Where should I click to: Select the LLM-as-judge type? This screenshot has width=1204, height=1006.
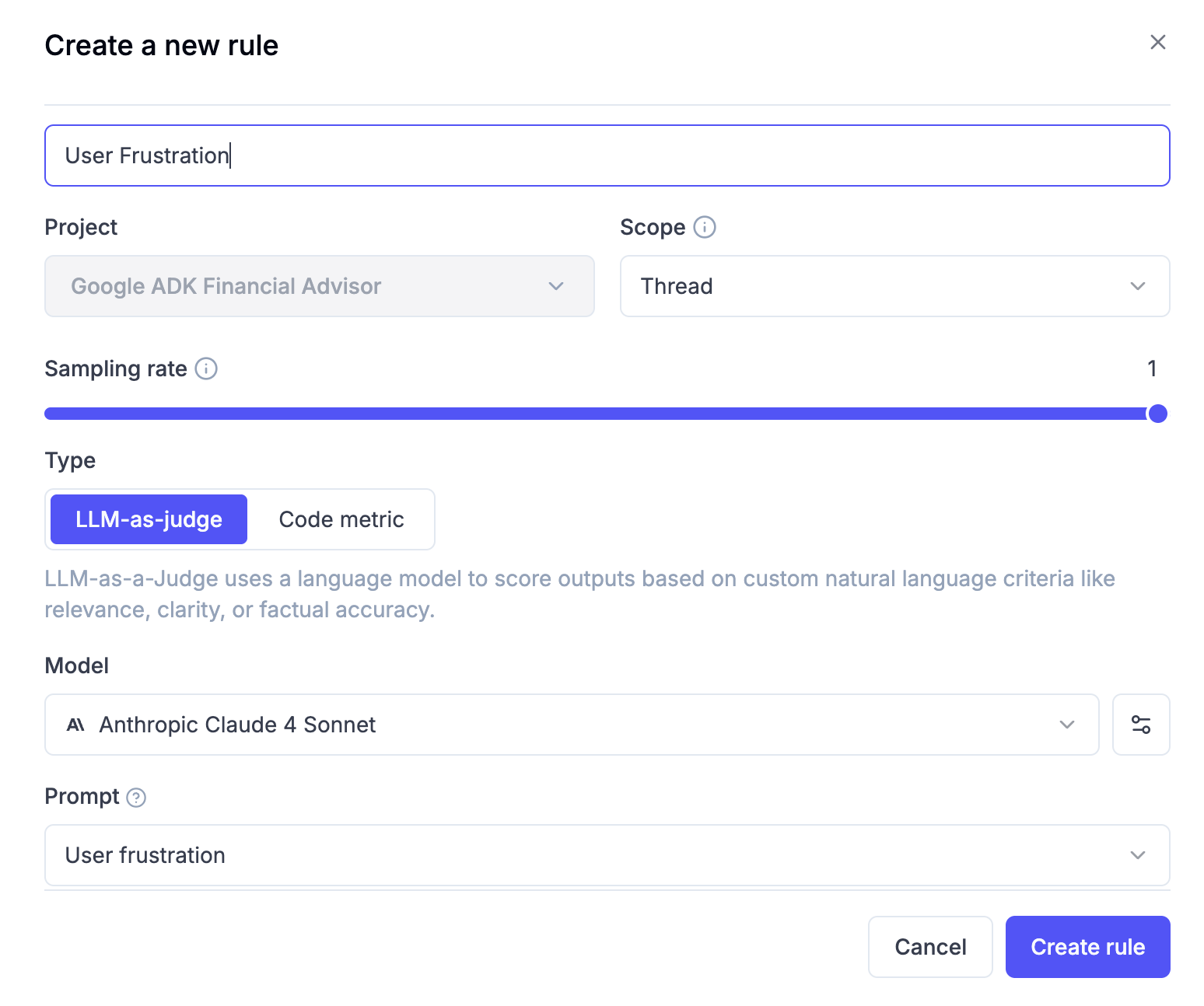click(x=148, y=519)
